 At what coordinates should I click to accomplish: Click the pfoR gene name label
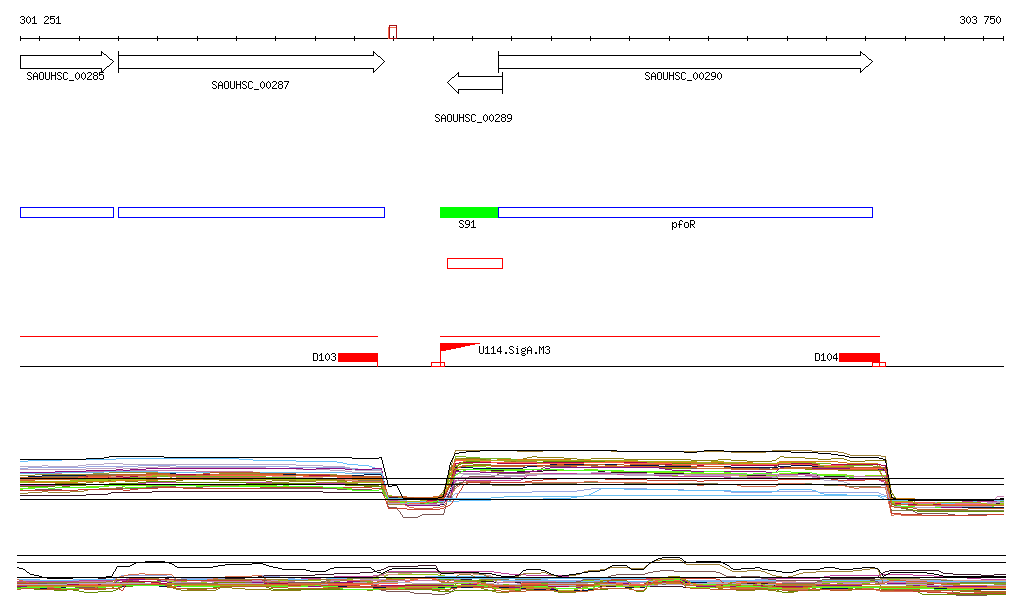coord(682,225)
